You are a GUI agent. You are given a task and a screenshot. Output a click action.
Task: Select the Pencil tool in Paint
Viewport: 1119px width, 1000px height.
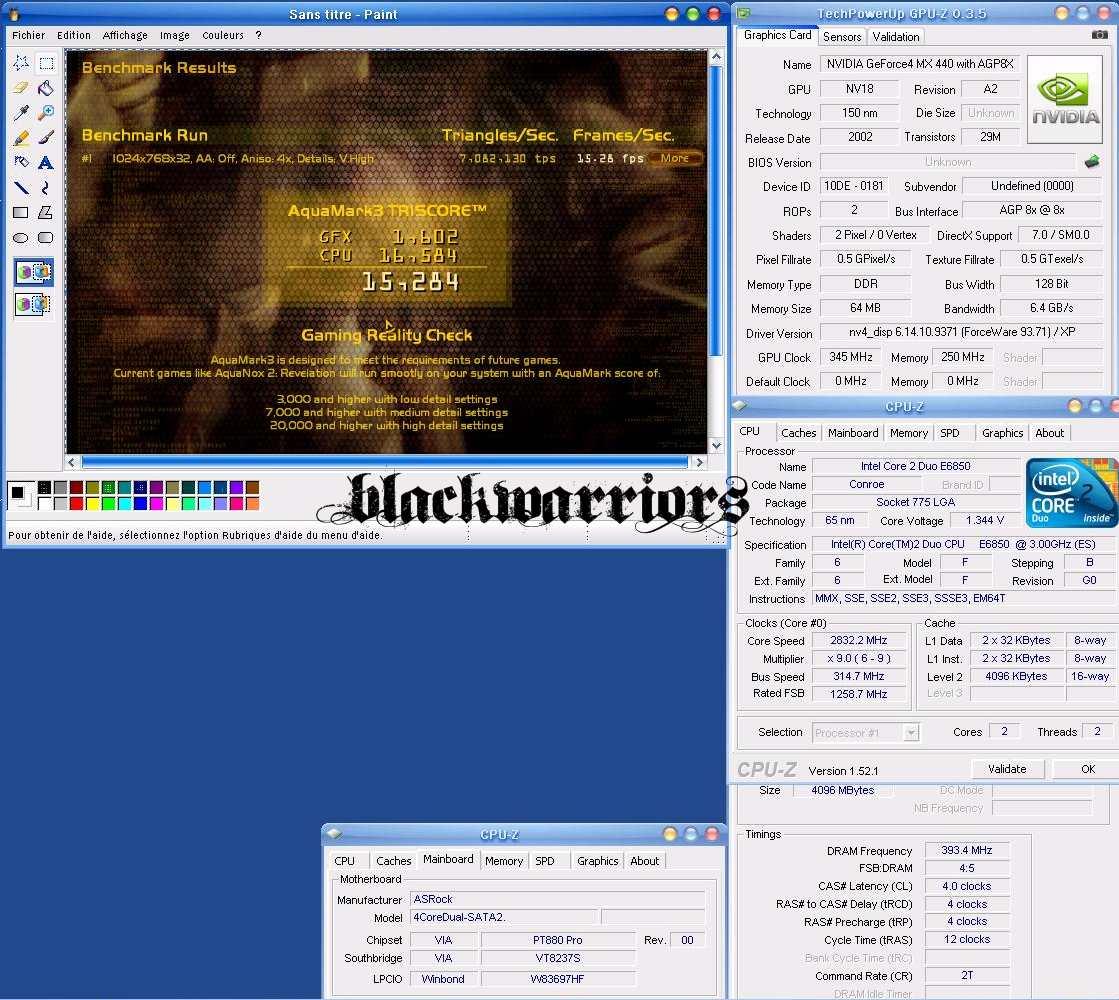pos(21,137)
